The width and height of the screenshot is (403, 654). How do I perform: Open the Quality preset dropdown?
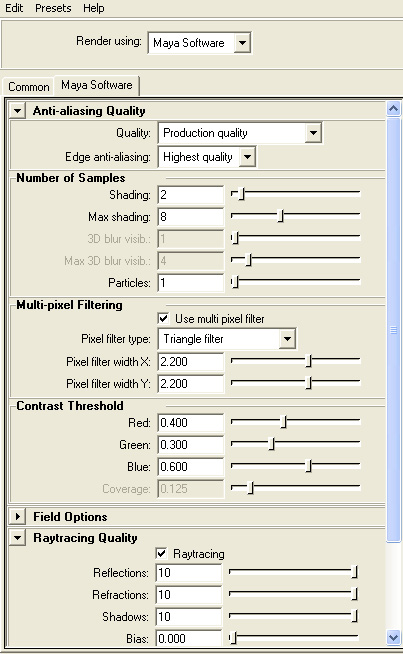click(313, 133)
